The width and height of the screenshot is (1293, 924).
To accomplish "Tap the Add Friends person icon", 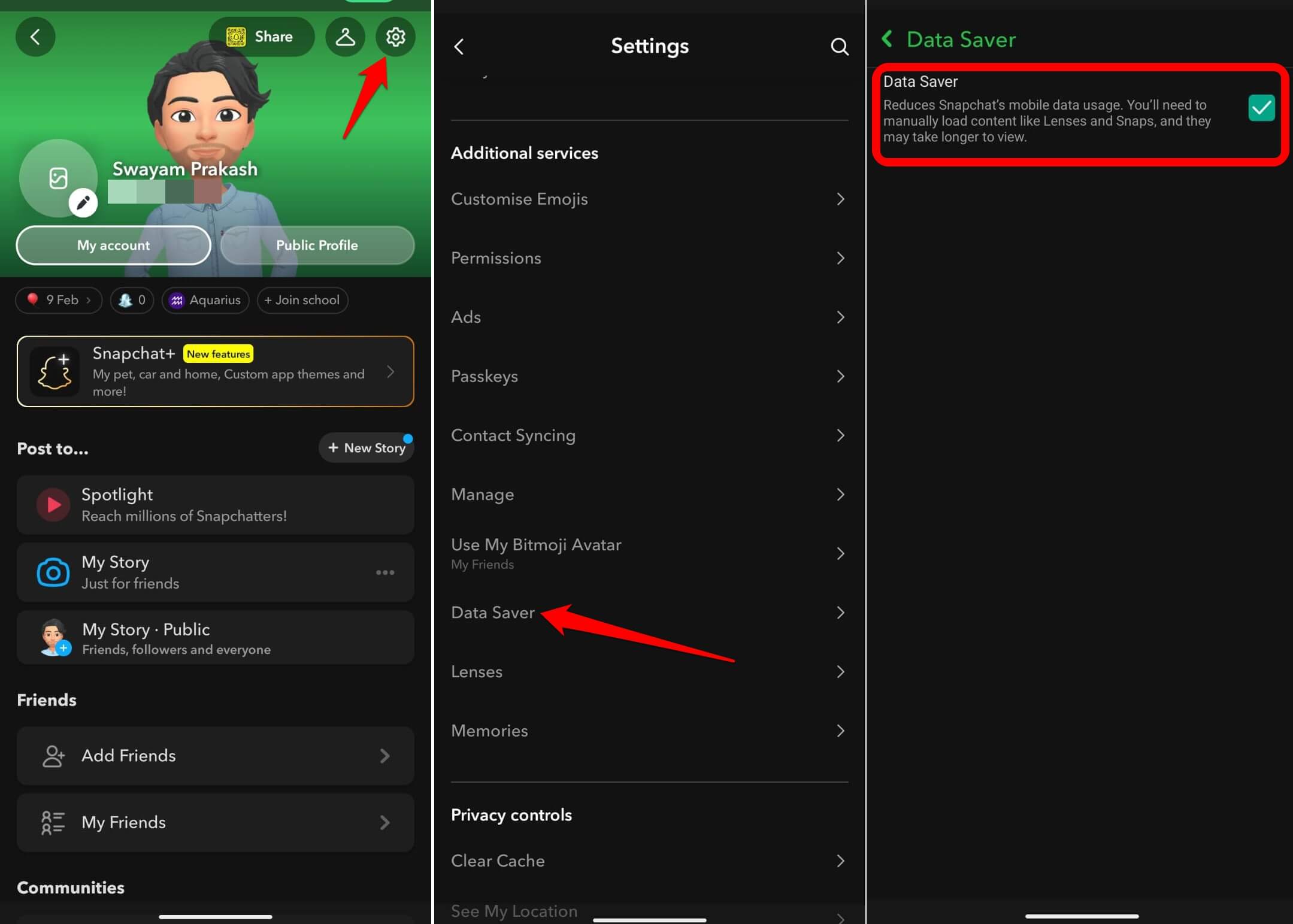I will click(53, 756).
